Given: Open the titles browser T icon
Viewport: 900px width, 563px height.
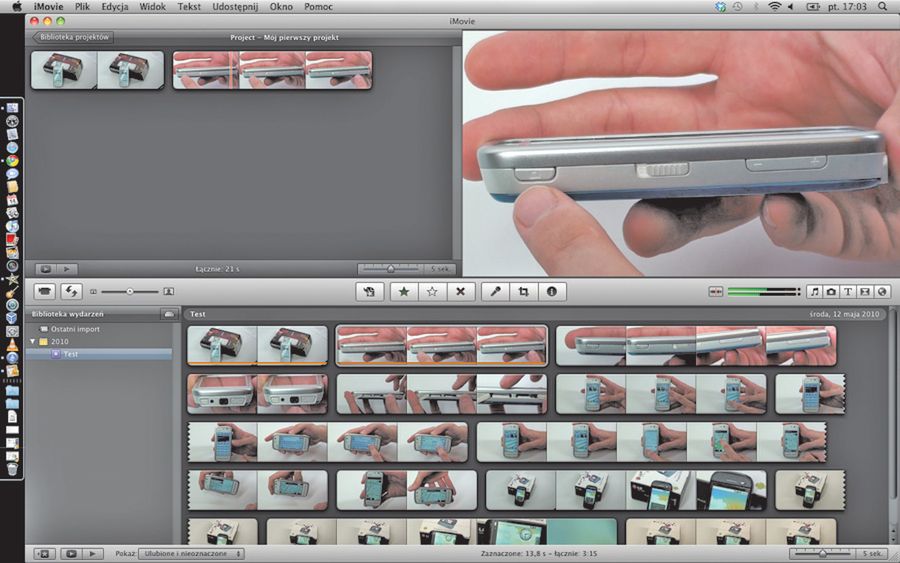Looking at the screenshot, I should (848, 292).
